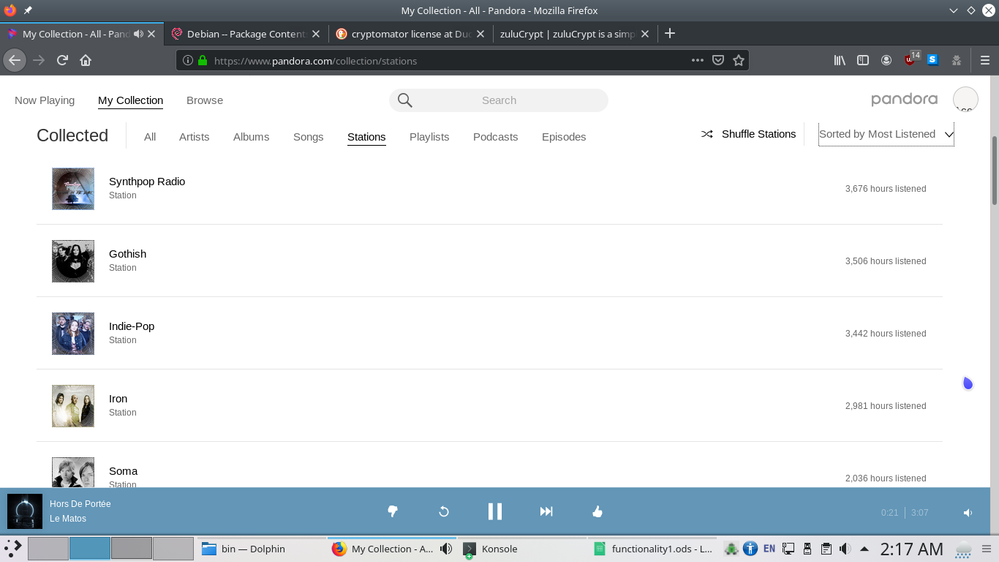Open the uBlock Origin extension icon
The image size is (999, 562).
910,60
